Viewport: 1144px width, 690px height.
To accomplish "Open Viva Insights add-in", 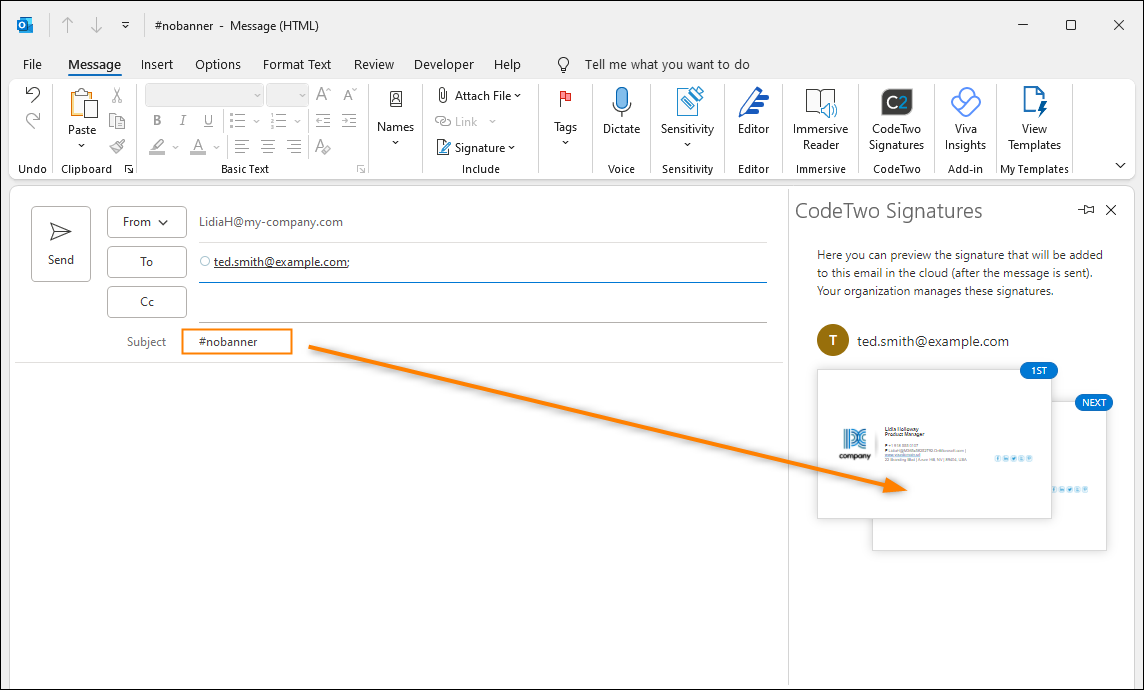I will click(965, 119).
